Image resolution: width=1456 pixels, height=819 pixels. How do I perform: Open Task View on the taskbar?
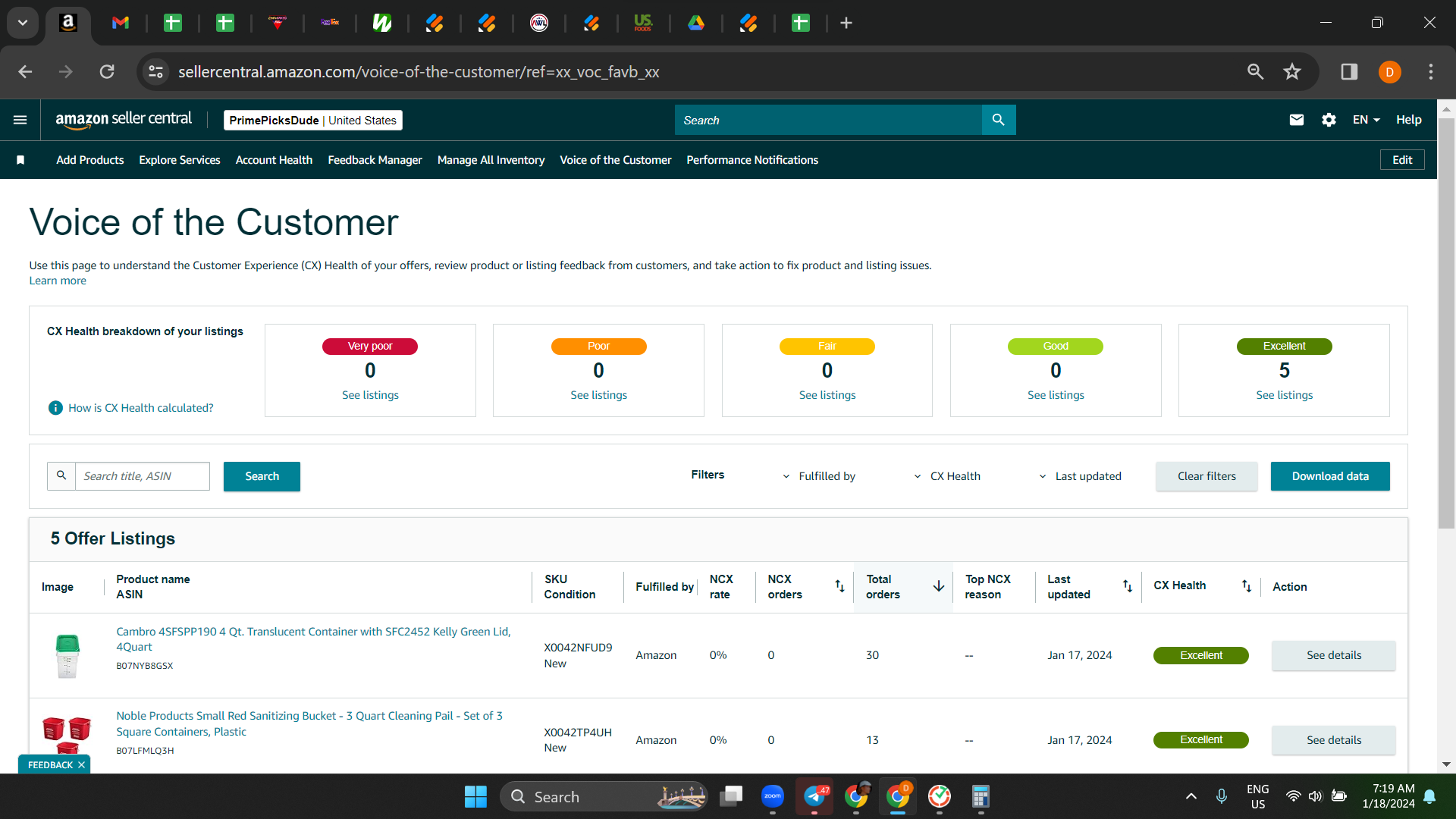(731, 796)
